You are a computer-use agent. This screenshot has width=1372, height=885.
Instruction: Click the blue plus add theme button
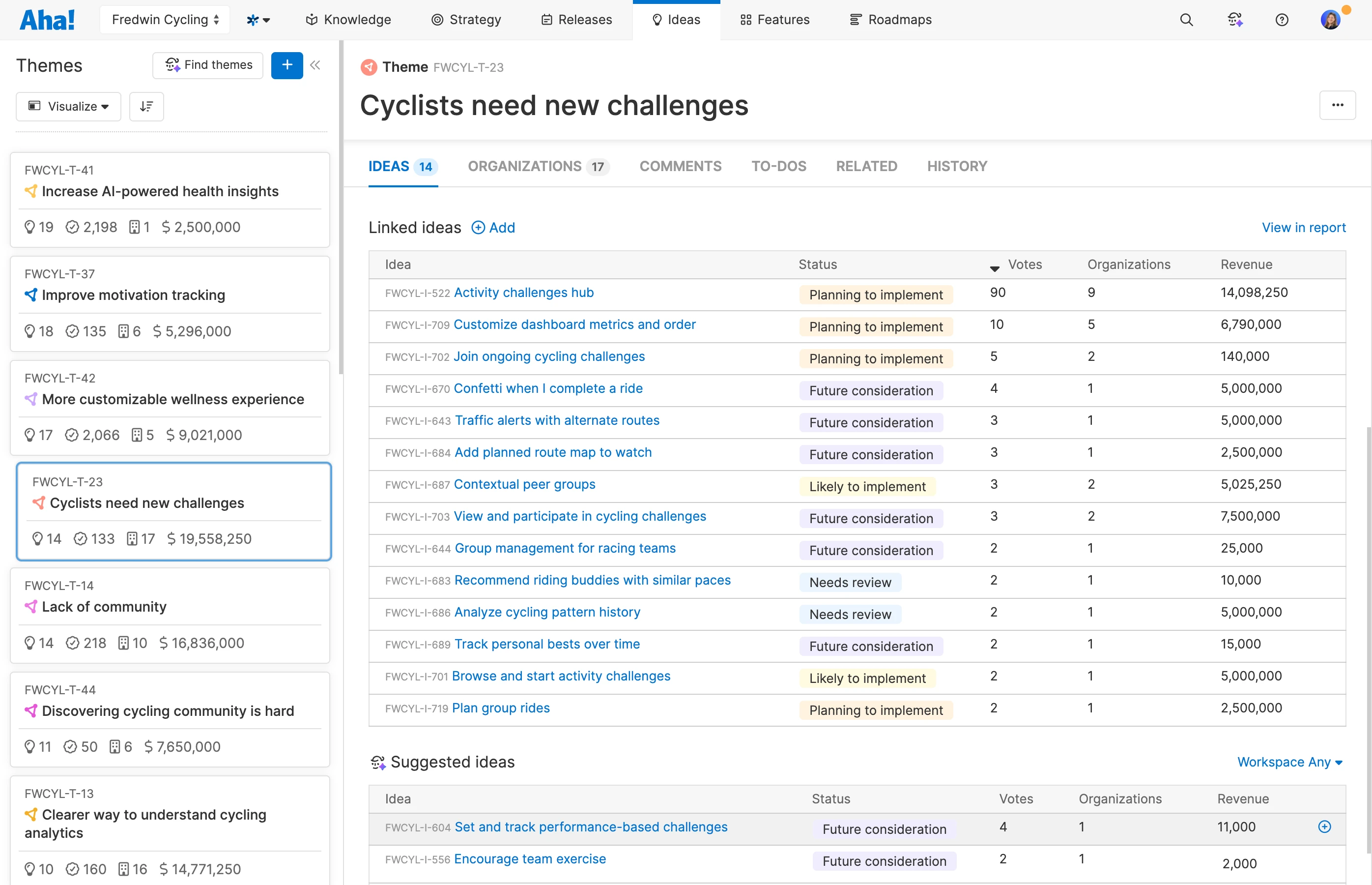click(x=286, y=65)
